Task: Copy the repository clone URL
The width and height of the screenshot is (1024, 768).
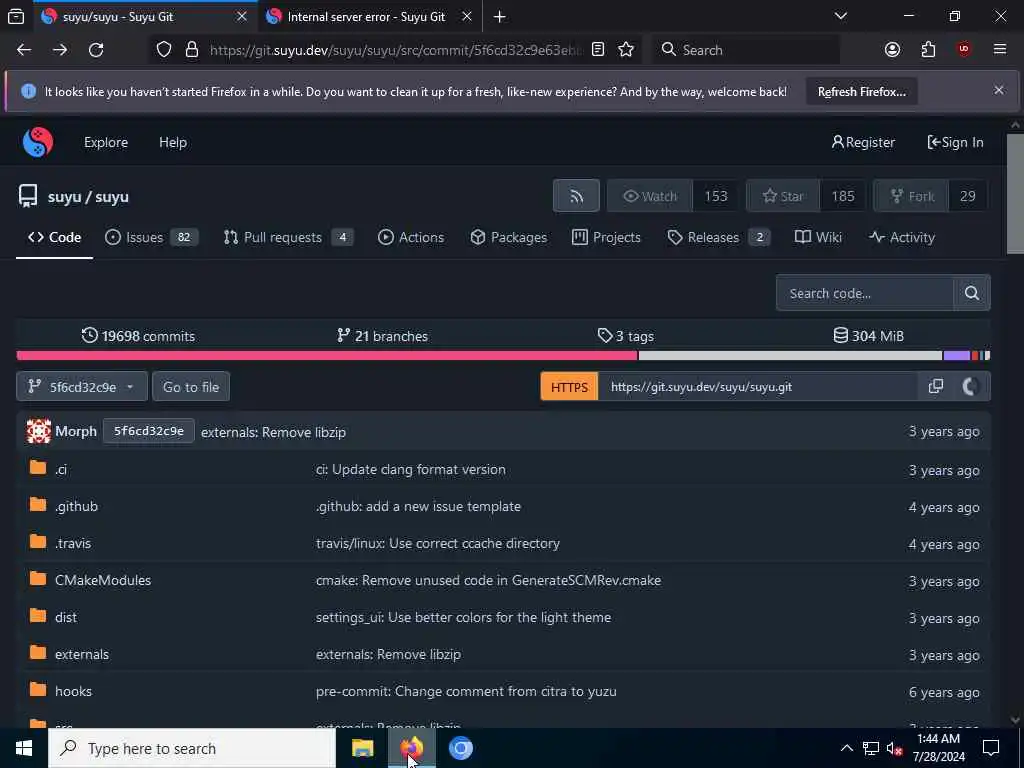Action: pyautogui.click(x=935, y=387)
